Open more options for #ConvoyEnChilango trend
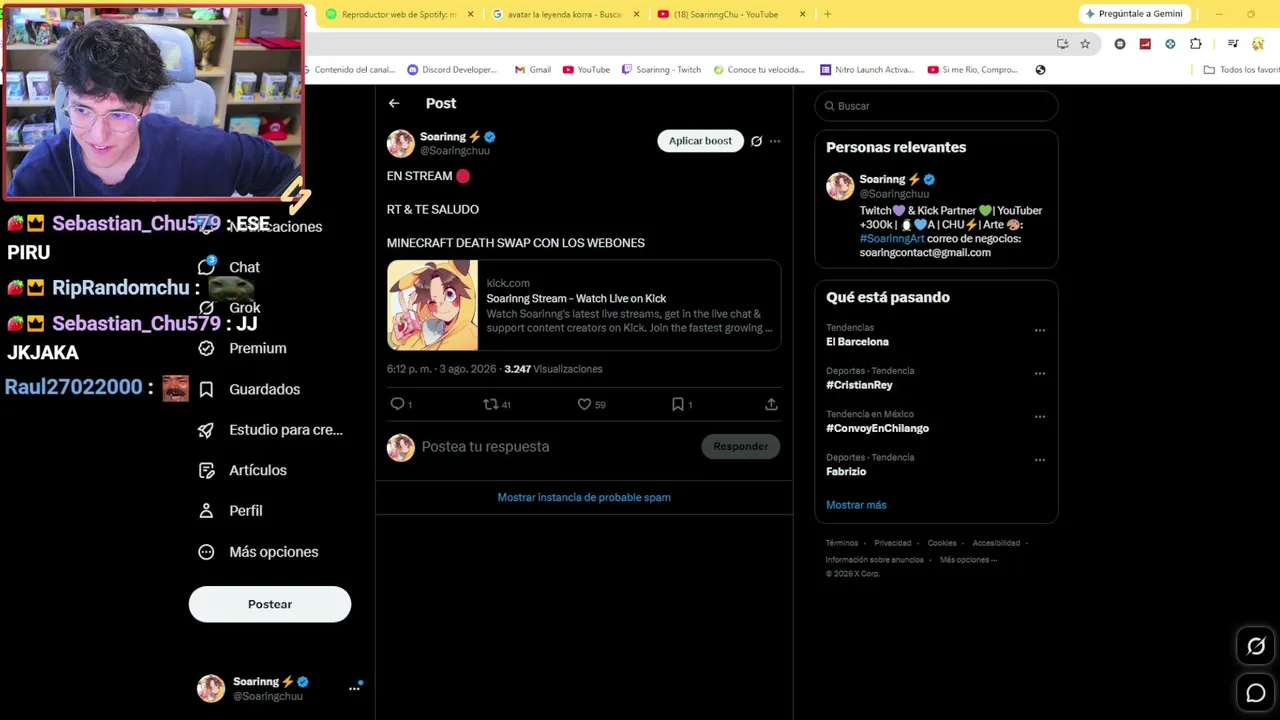 1040,416
